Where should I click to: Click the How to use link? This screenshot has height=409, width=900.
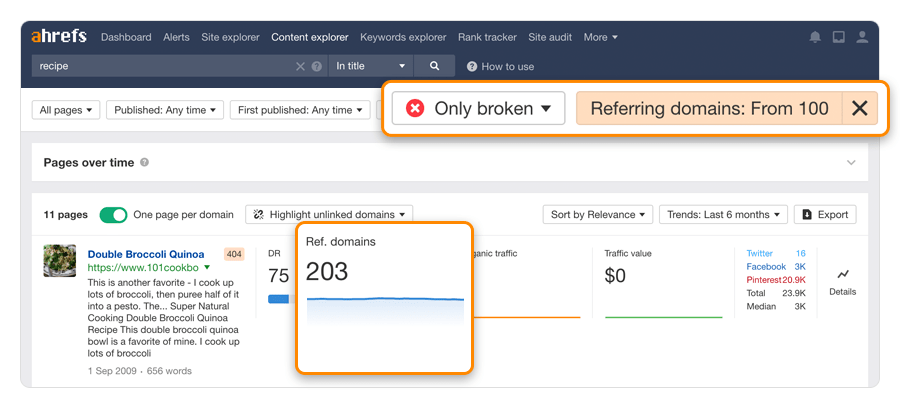pyautogui.click(x=507, y=67)
